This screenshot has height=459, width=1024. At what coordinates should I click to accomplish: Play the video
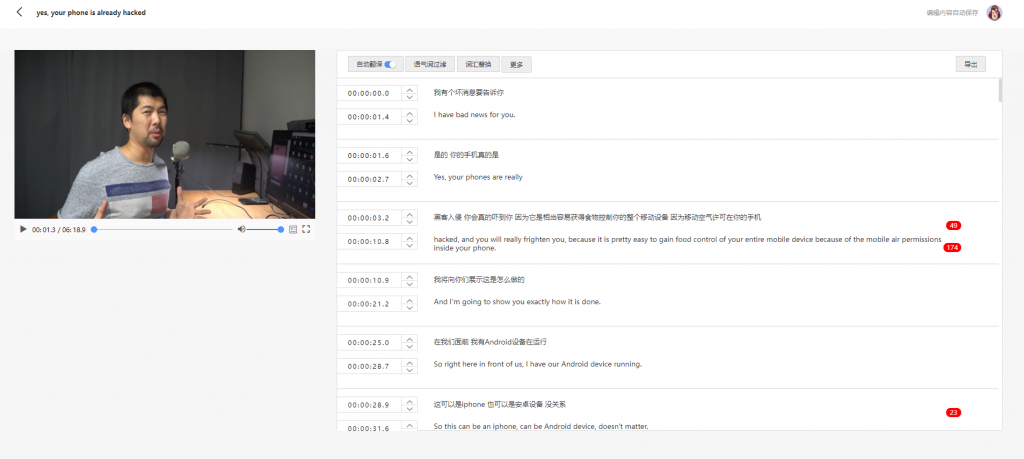point(23,229)
